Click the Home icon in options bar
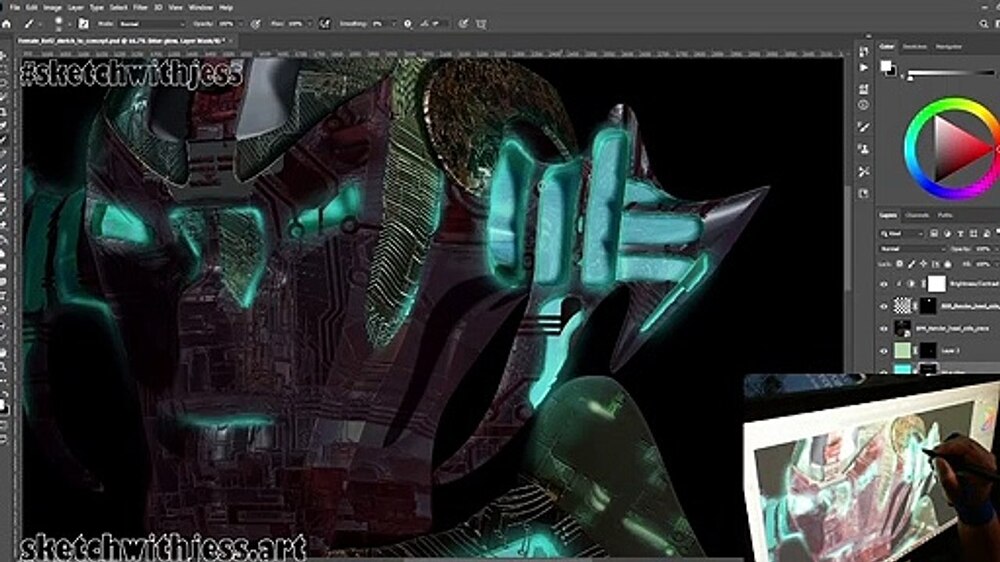The height and width of the screenshot is (562, 1000). pos(7,24)
